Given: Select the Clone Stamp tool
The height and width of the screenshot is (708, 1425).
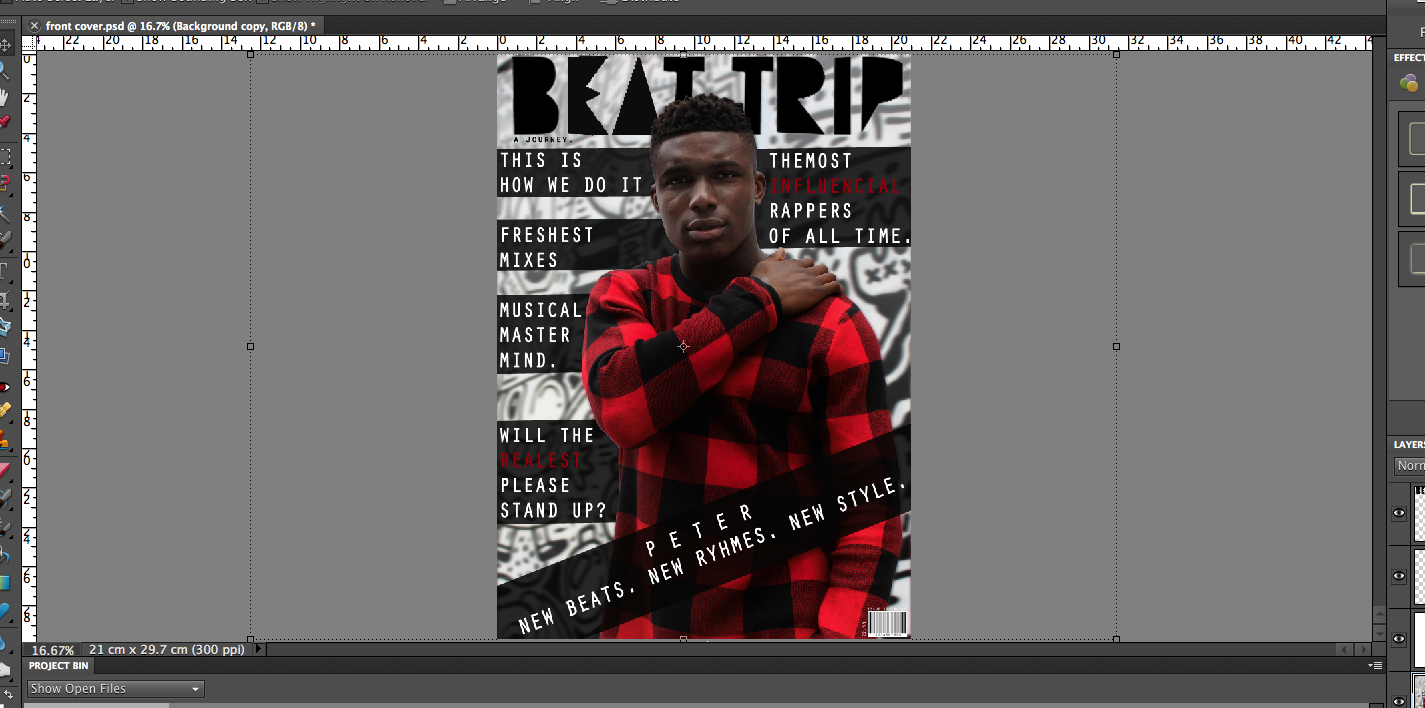Looking at the screenshot, I should [5, 438].
